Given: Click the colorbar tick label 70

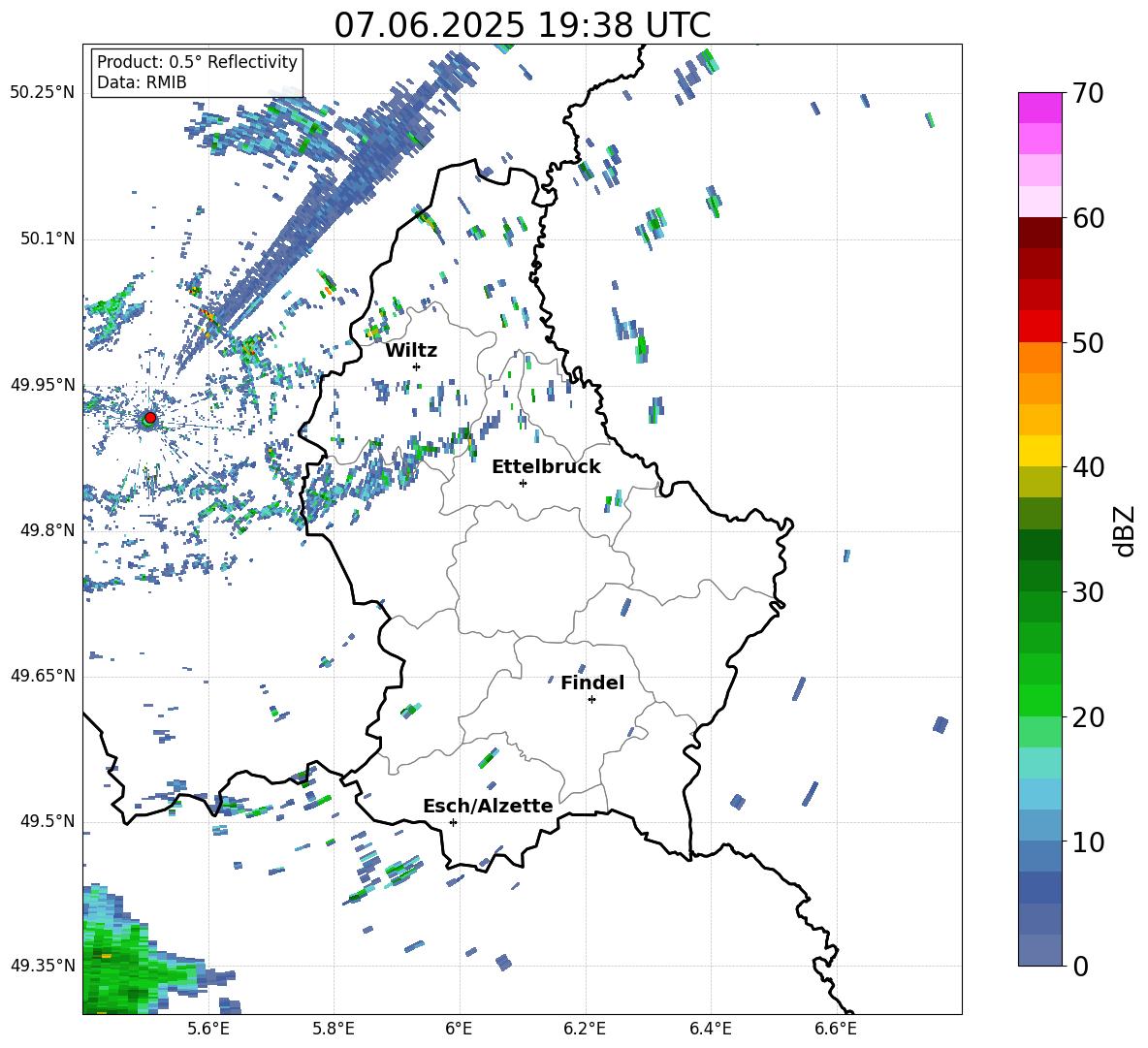Looking at the screenshot, I should point(1088,93).
